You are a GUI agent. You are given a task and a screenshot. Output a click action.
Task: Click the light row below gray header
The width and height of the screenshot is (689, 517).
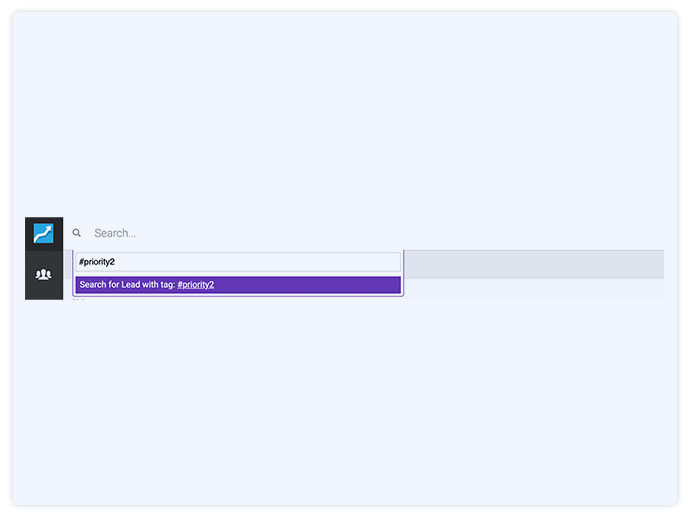click(x=534, y=289)
